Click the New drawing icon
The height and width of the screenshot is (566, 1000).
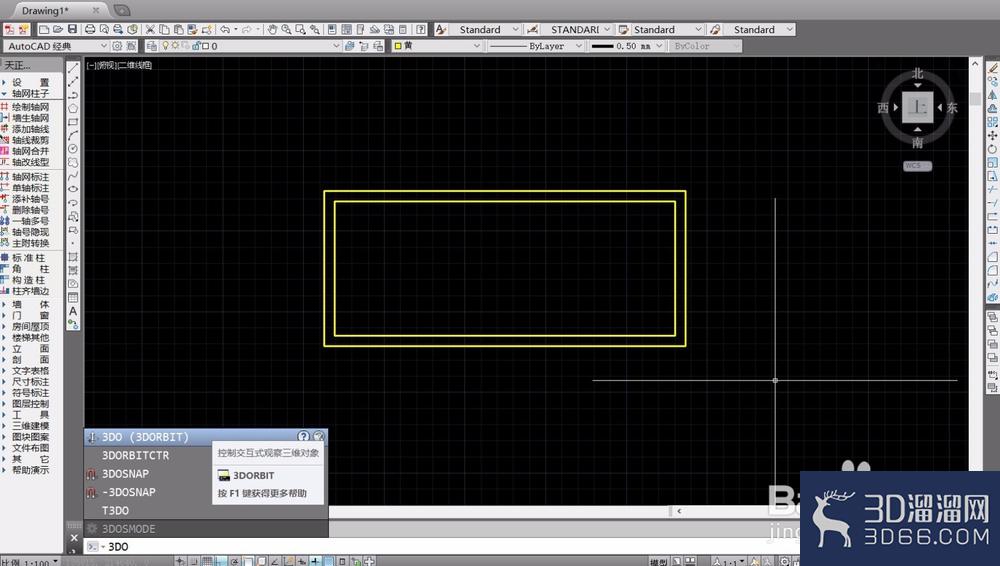coord(44,29)
